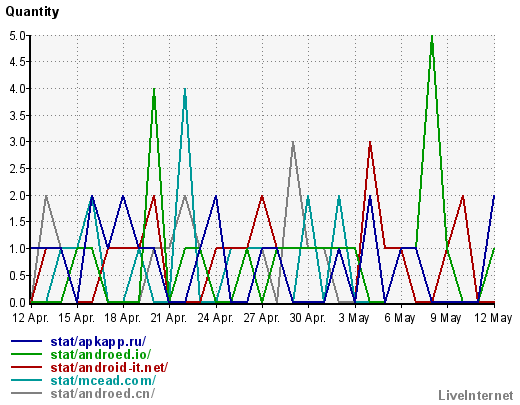The image size is (520, 405).
Task: Click the Quantity chart title
Action: (32, 12)
